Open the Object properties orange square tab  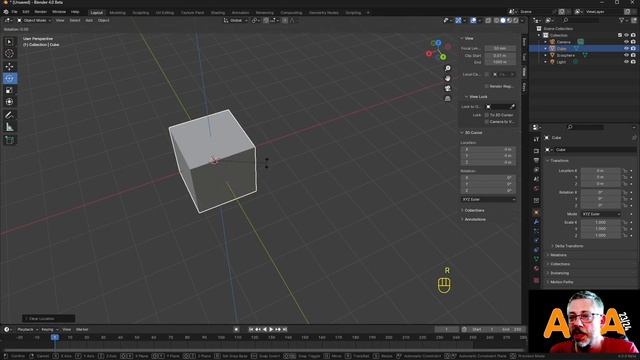pos(536,213)
